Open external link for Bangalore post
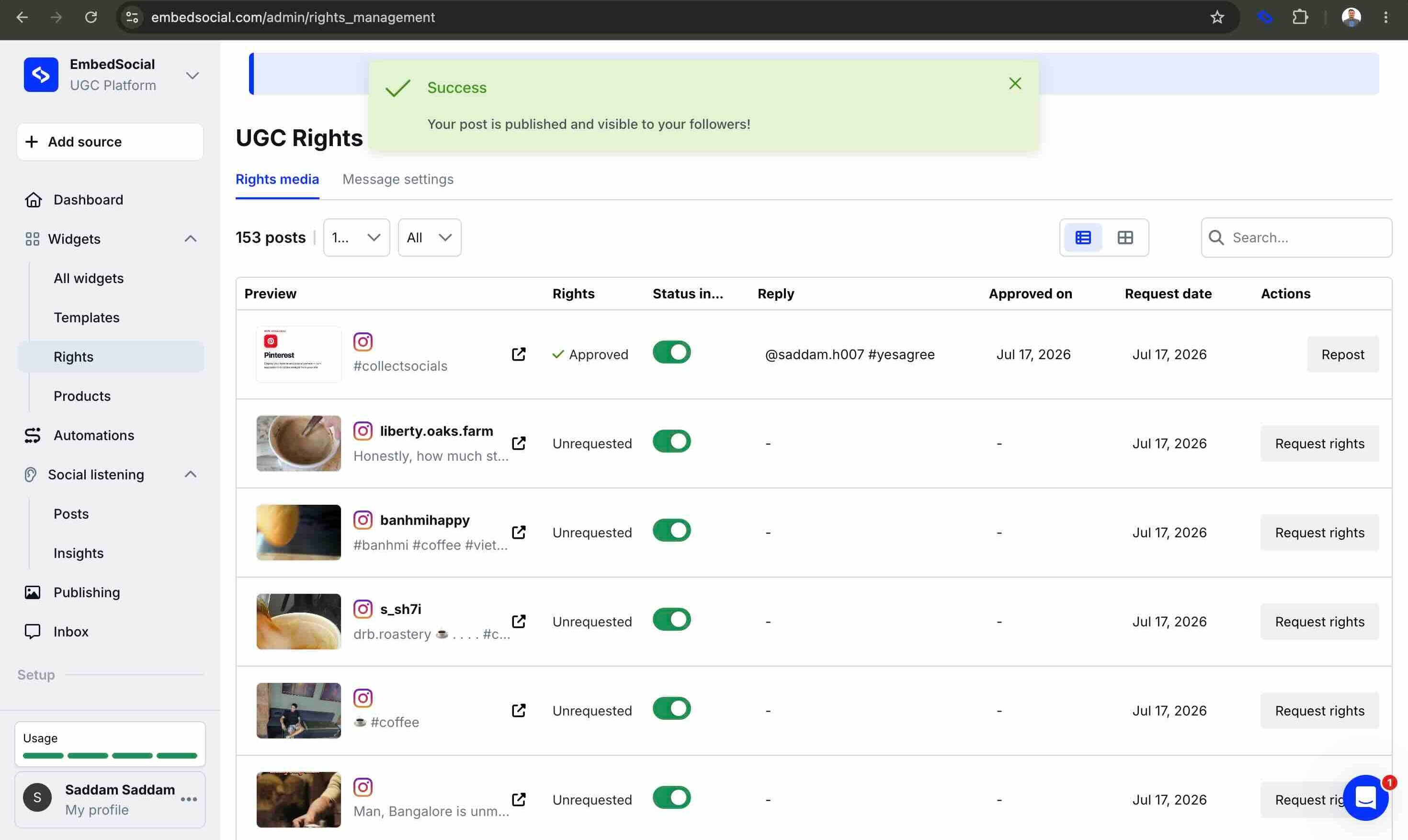This screenshot has height=840, width=1408. pyautogui.click(x=519, y=799)
